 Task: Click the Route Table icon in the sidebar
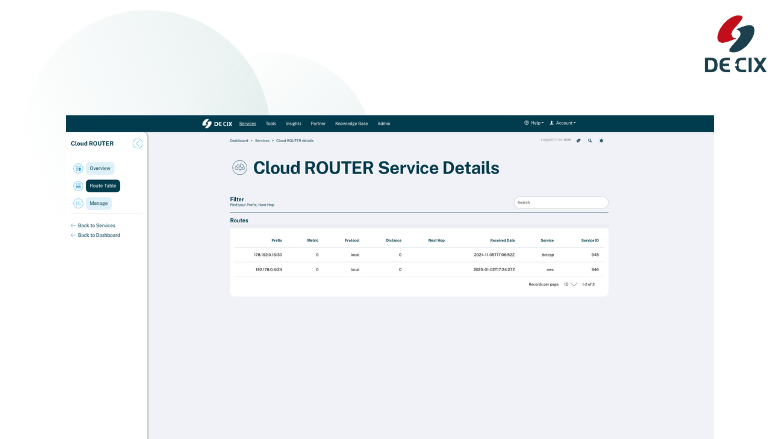coord(78,186)
